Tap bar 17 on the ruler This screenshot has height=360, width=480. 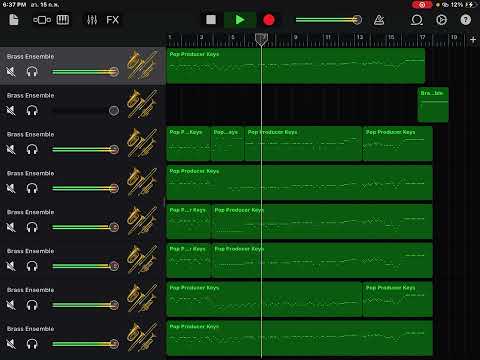tap(422, 37)
